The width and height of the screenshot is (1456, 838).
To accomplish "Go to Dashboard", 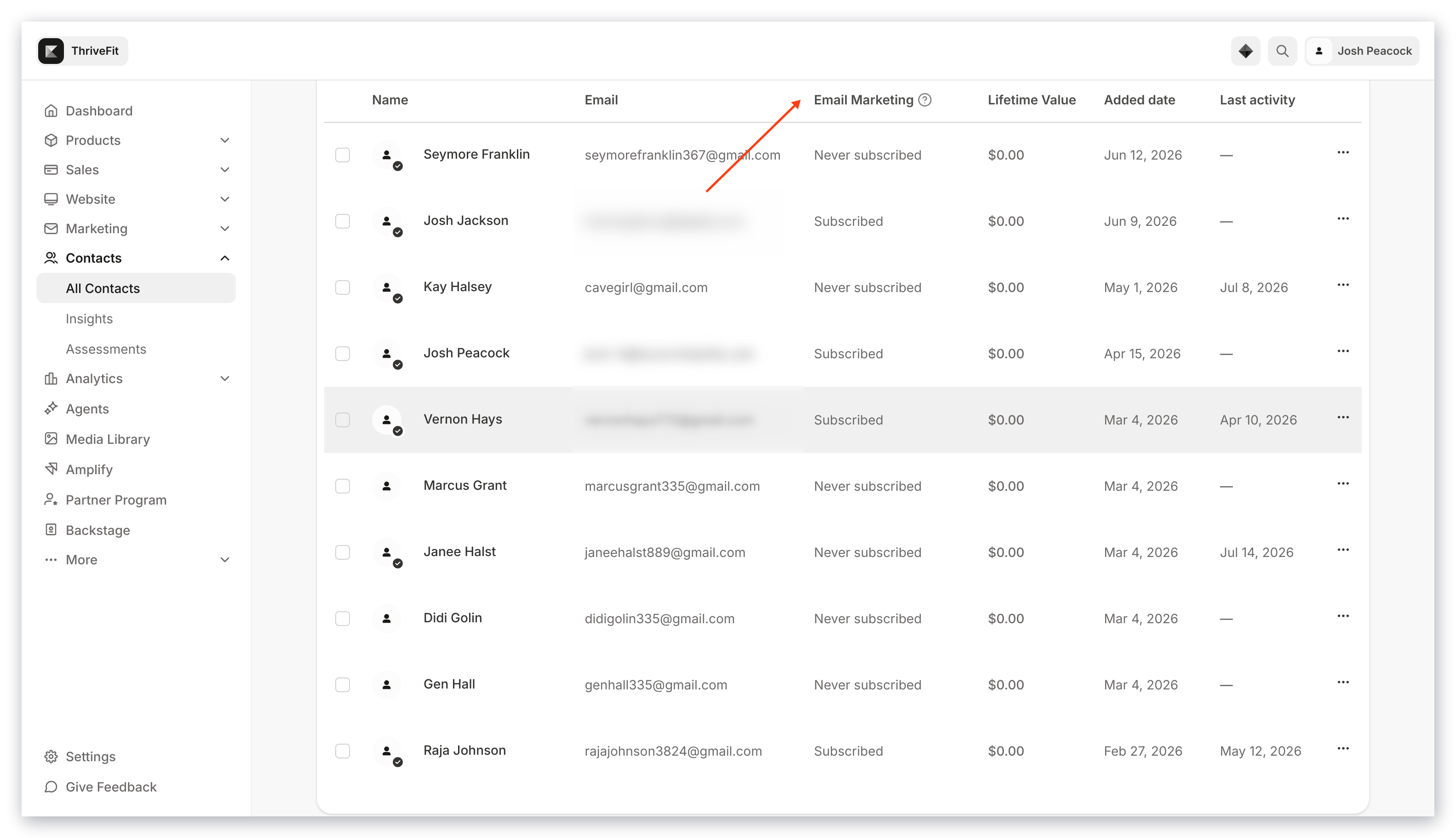I will (x=99, y=110).
